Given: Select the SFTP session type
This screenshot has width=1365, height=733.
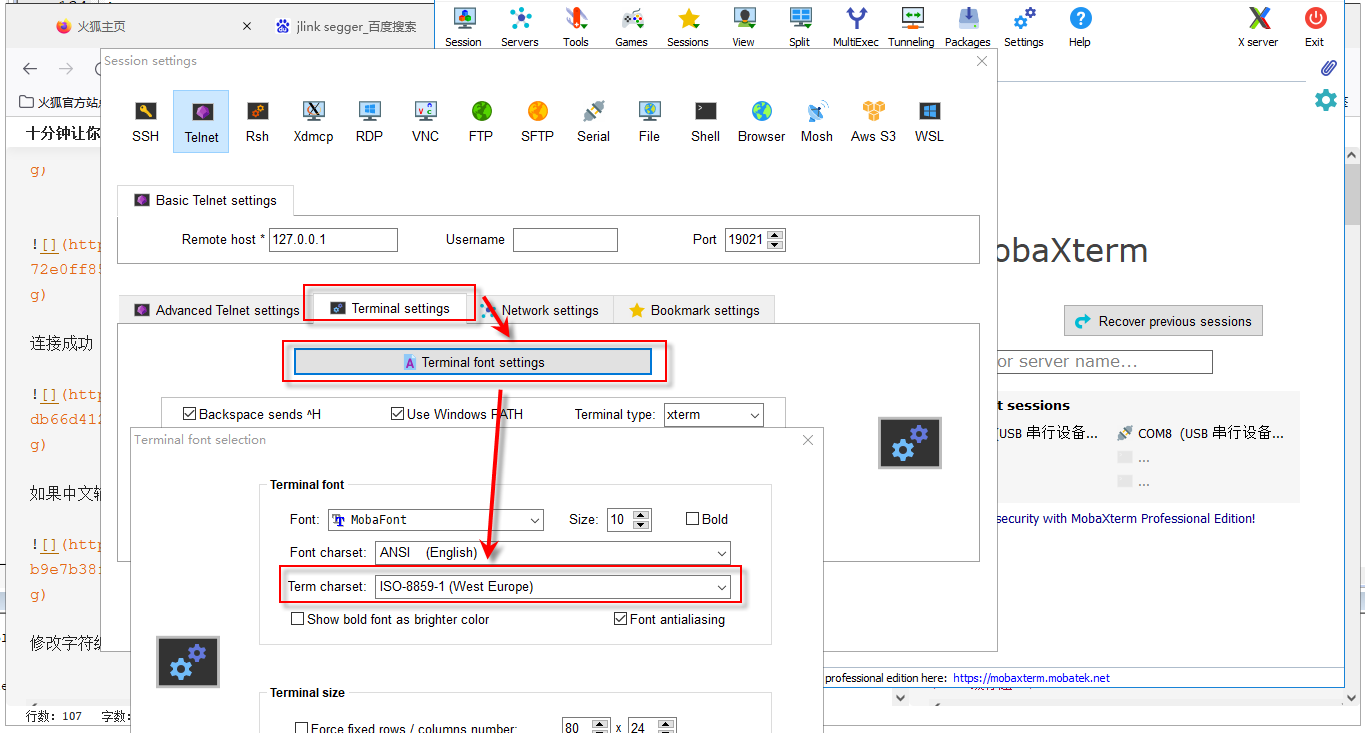Looking at the screenshot, I should click(x=537, y=121).
